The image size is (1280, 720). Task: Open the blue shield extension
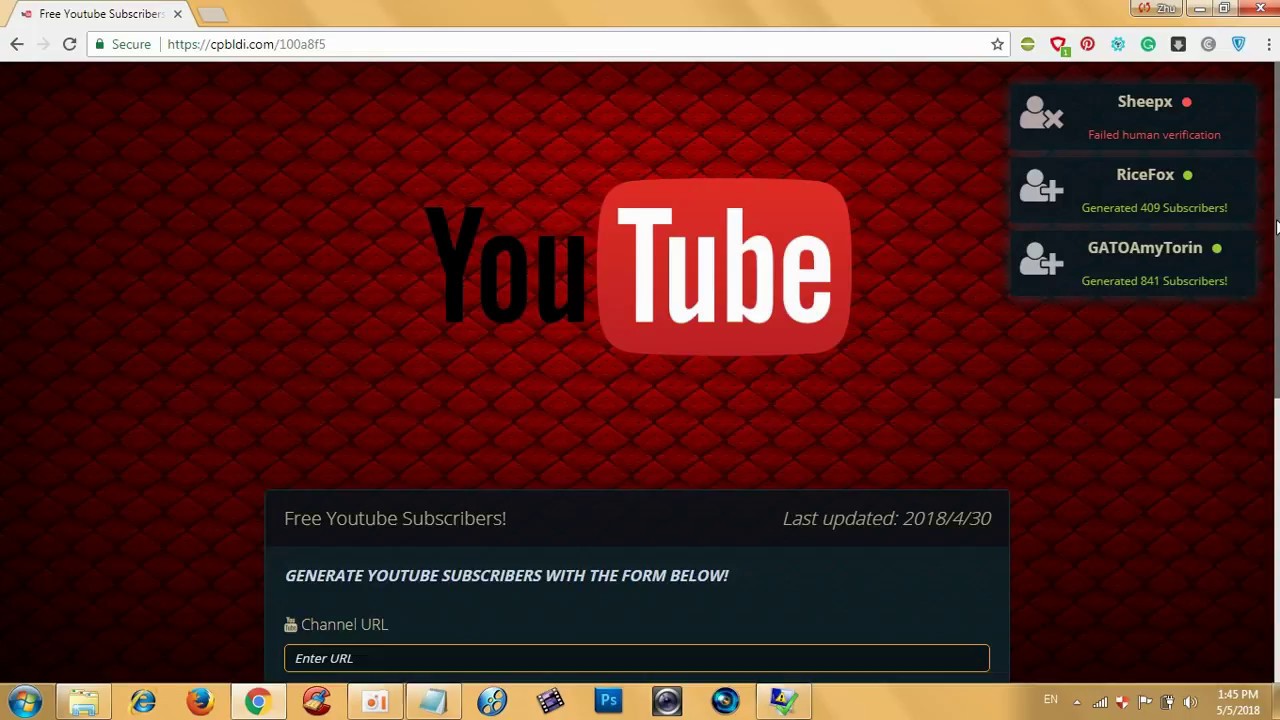(1238, 44)
